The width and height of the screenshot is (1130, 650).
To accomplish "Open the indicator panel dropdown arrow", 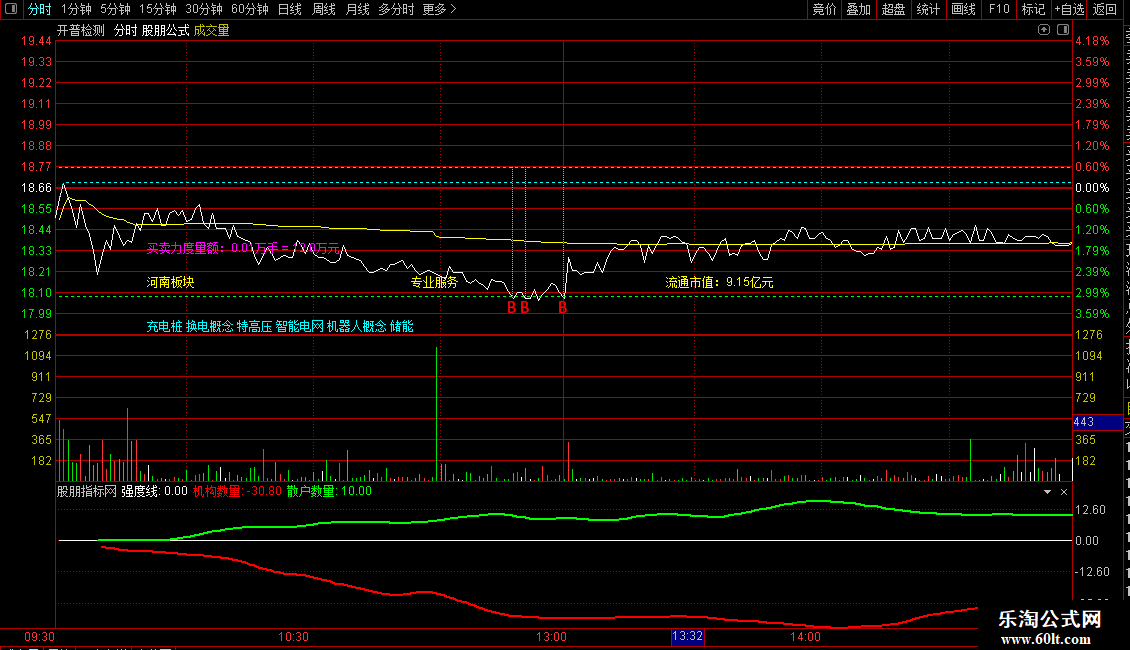I will pos(1047,492).
